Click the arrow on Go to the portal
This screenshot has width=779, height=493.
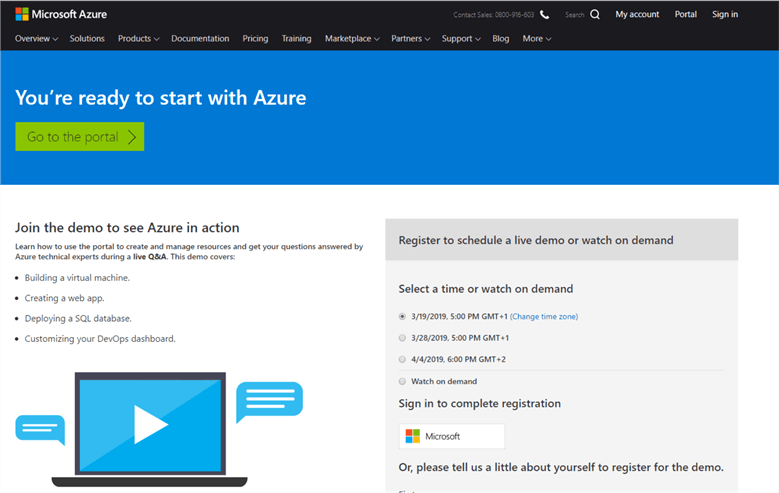(132, 137)
